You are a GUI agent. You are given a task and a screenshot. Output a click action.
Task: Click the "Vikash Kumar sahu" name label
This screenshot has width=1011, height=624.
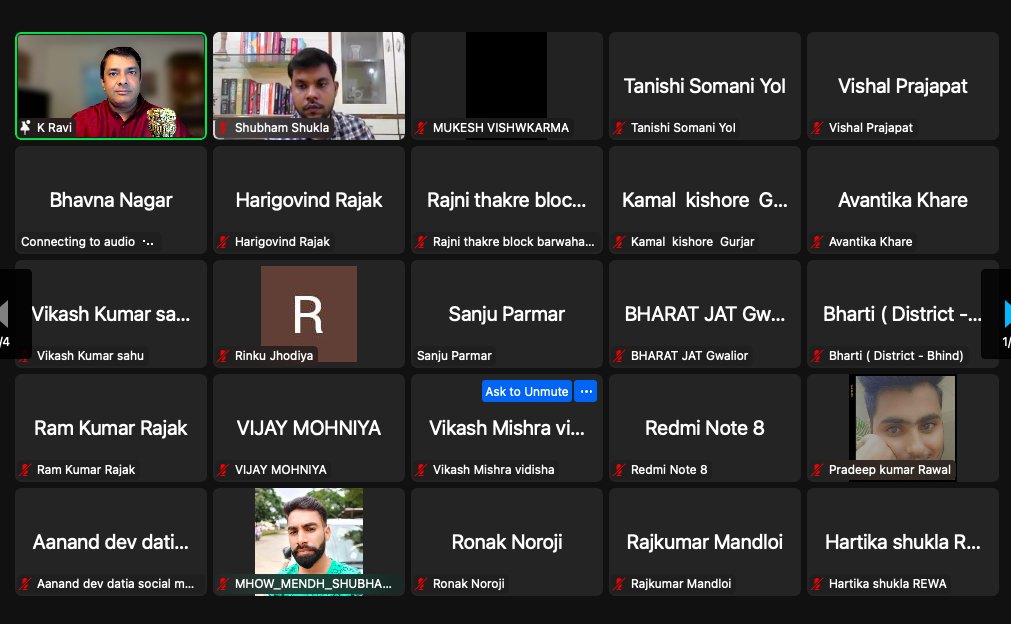coord(90,356)
